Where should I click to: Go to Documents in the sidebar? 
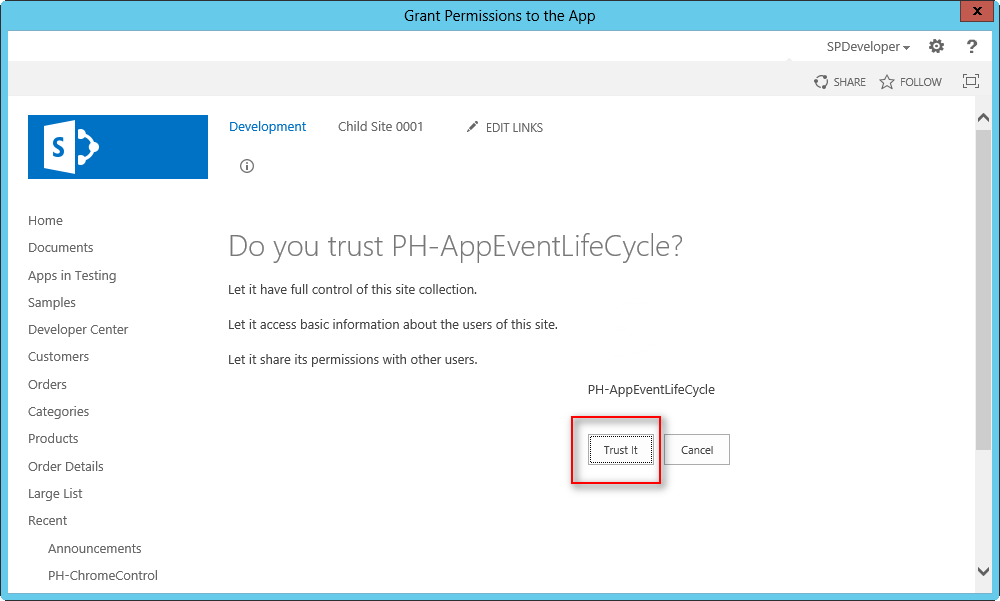click(60, 248)
